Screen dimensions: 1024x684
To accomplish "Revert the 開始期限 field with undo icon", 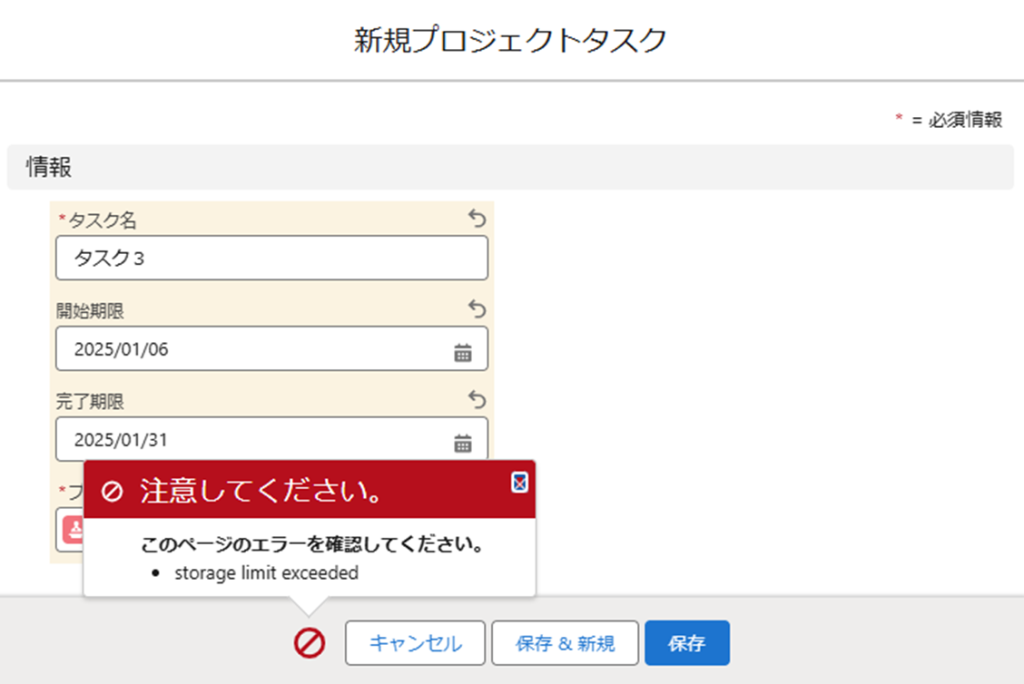I will pyautogui.click(x=477, y=309).
